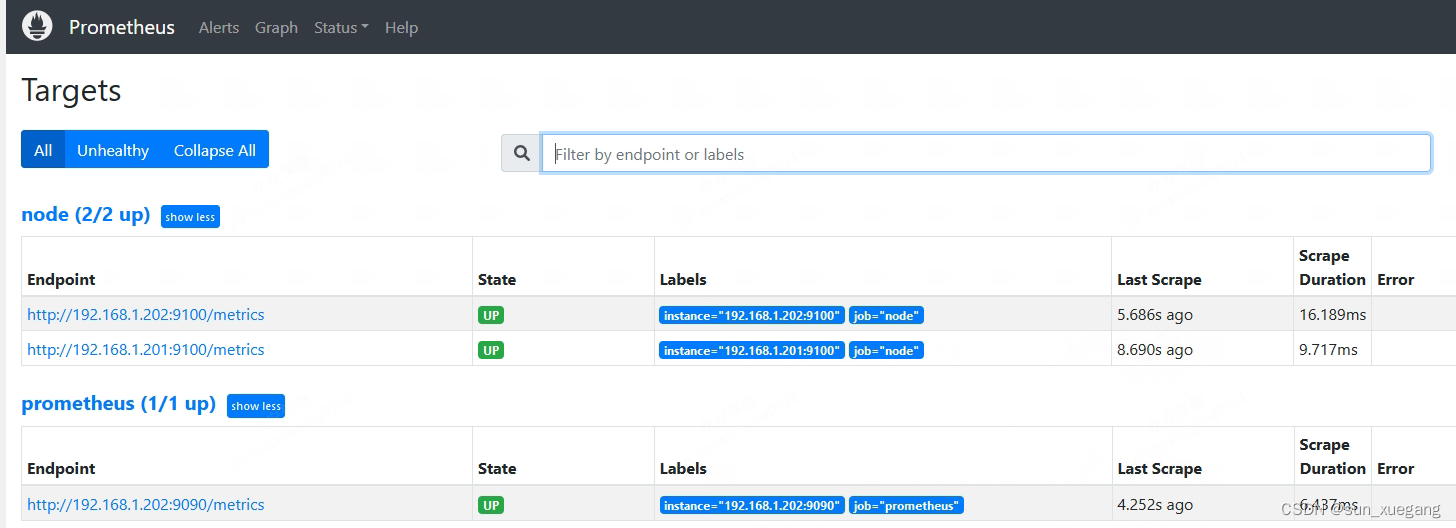The image size is (1456, 528).
Task: Click Labels header in node table
Action: coord(683,280)
